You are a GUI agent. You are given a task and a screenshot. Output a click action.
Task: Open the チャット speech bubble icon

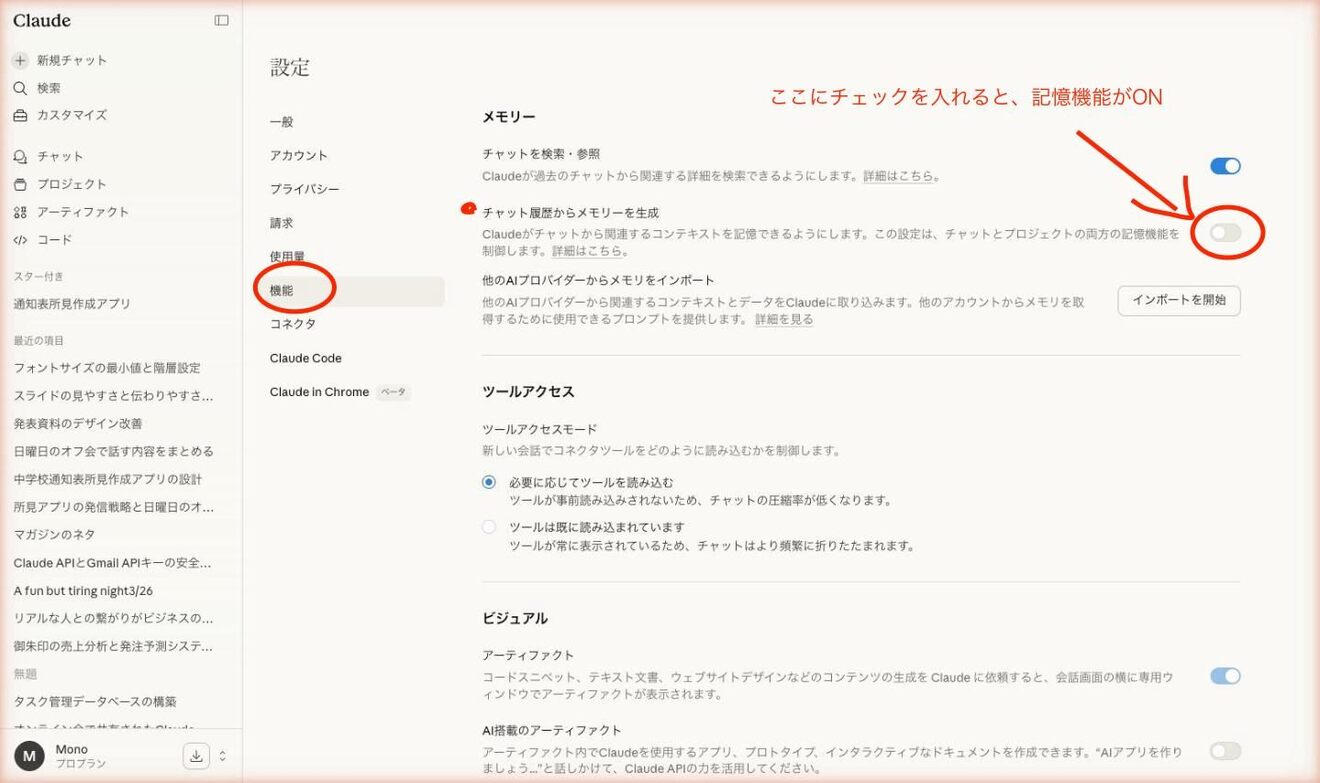point(20,157)
